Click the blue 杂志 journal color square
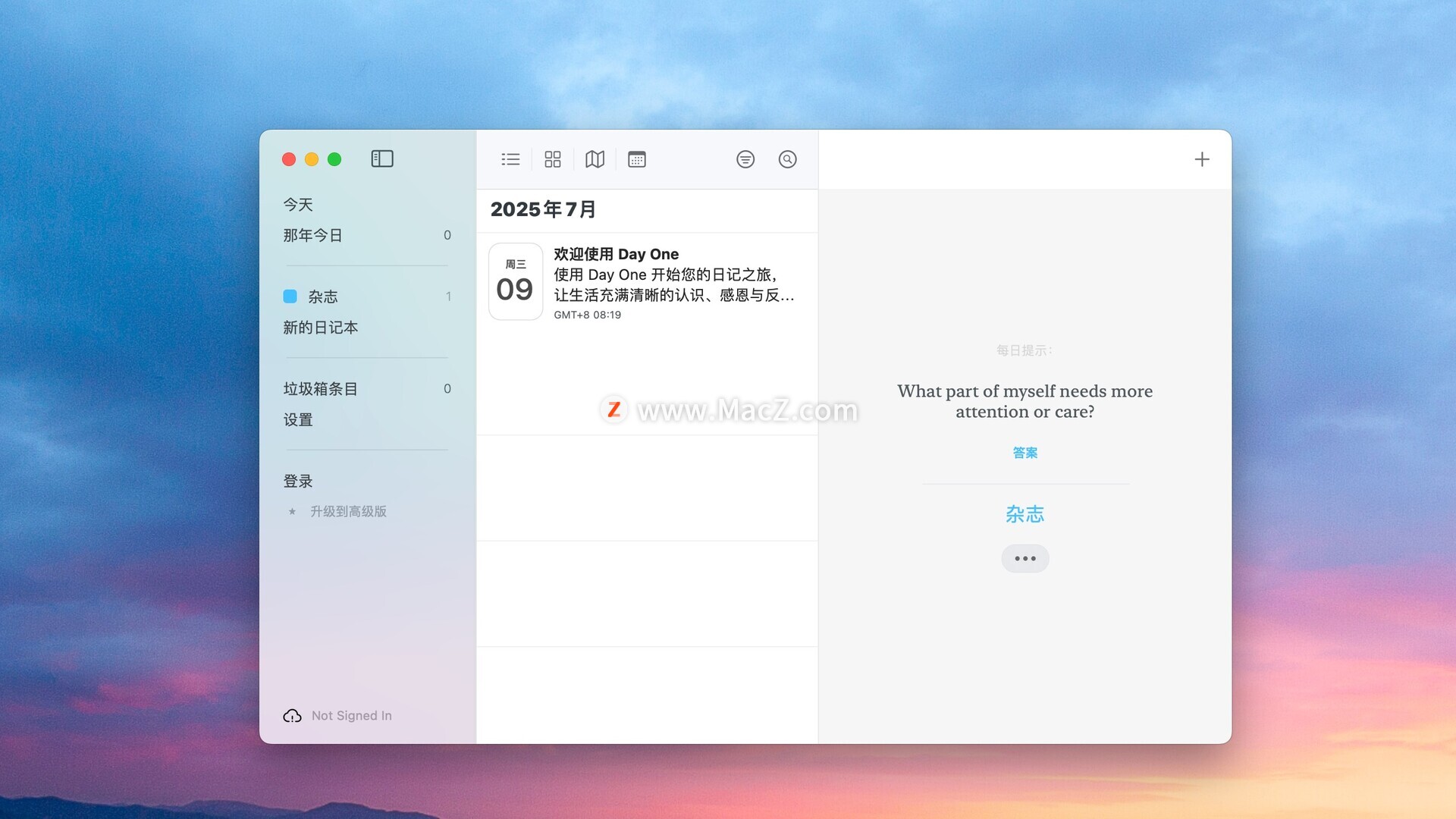This screenshot has height=819, width=1456. pyautogui.click(x=290, y=297)
